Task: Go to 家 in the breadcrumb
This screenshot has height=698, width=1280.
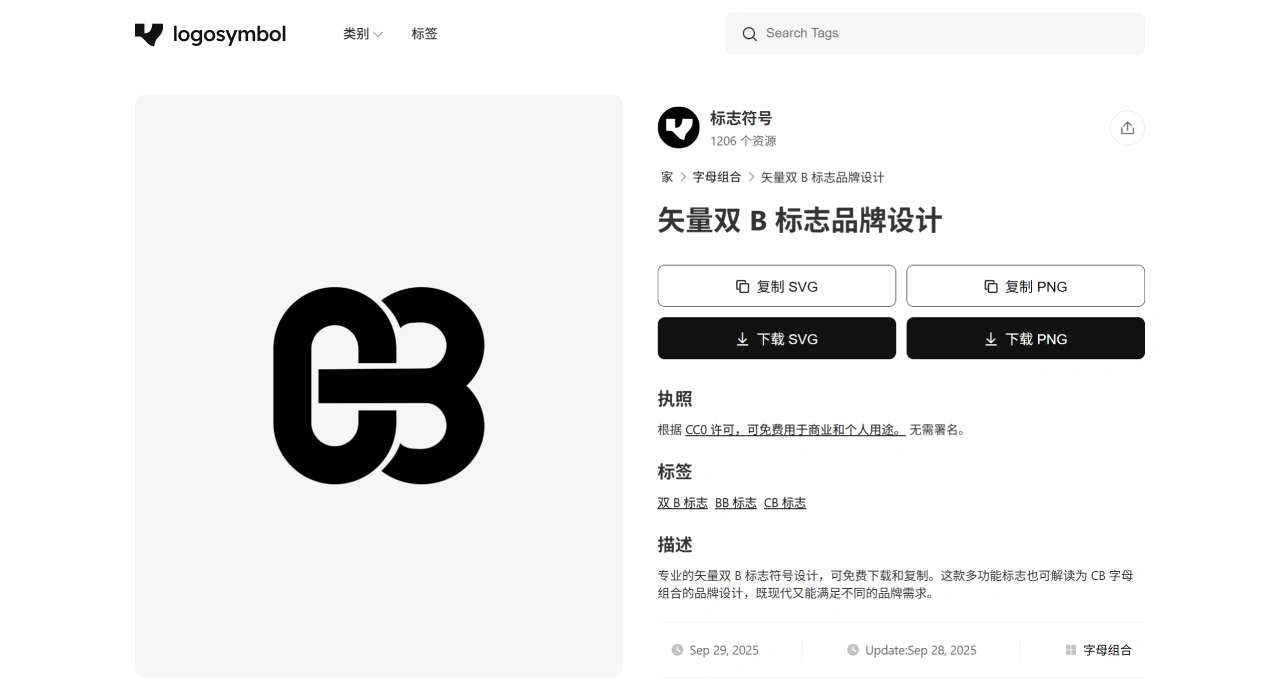Action: point(667,177)
